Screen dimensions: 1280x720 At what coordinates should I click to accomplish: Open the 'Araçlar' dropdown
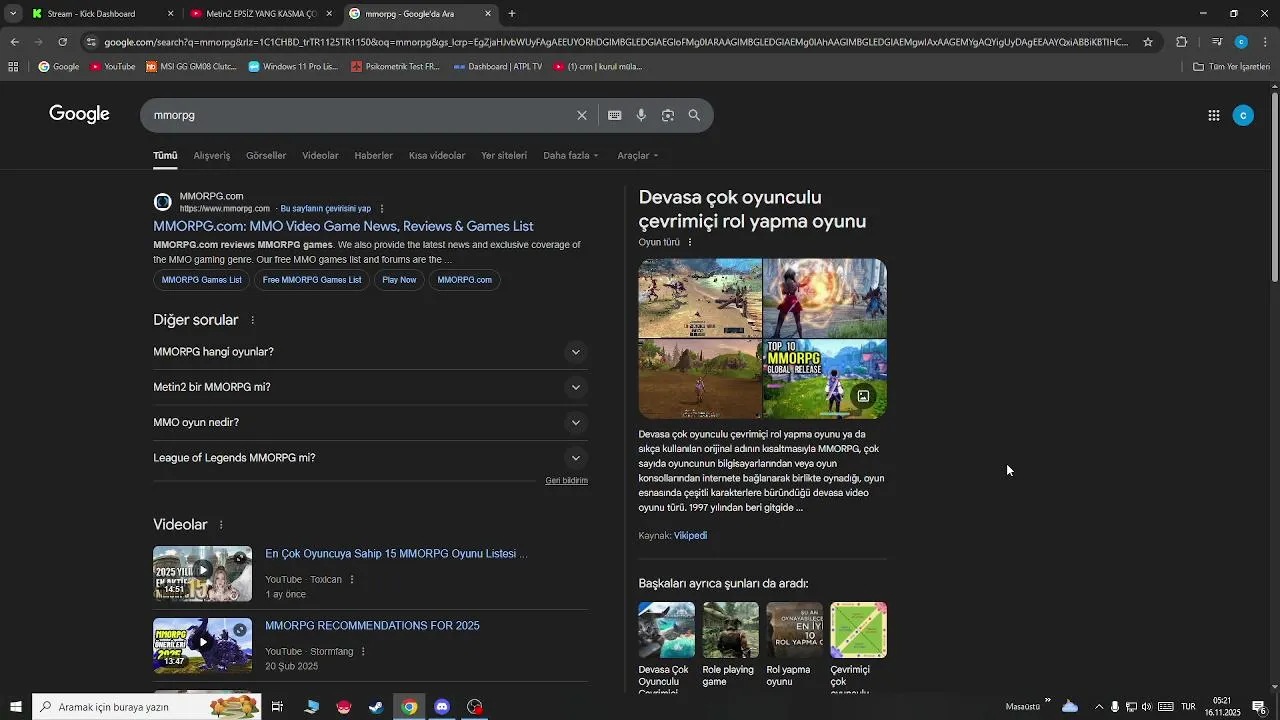point(638,155)
